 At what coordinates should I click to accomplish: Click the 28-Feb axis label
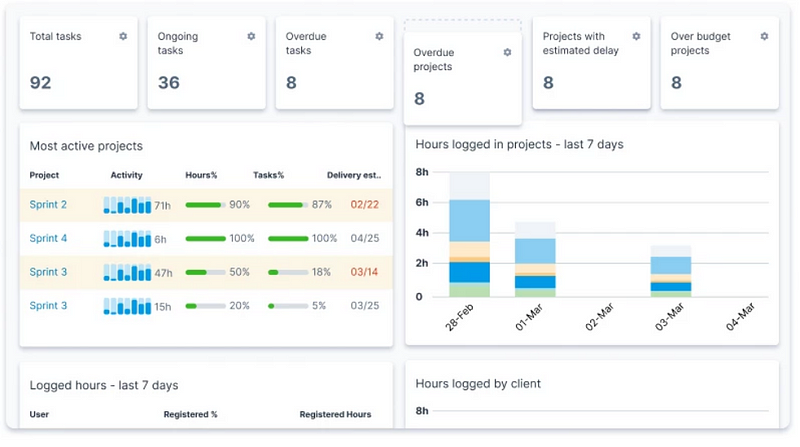(x=459, y=317)
